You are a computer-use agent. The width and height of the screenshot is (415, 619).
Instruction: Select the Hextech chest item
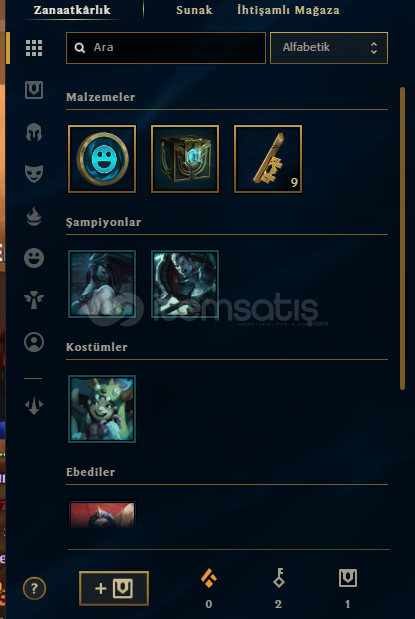coord(185,159)
